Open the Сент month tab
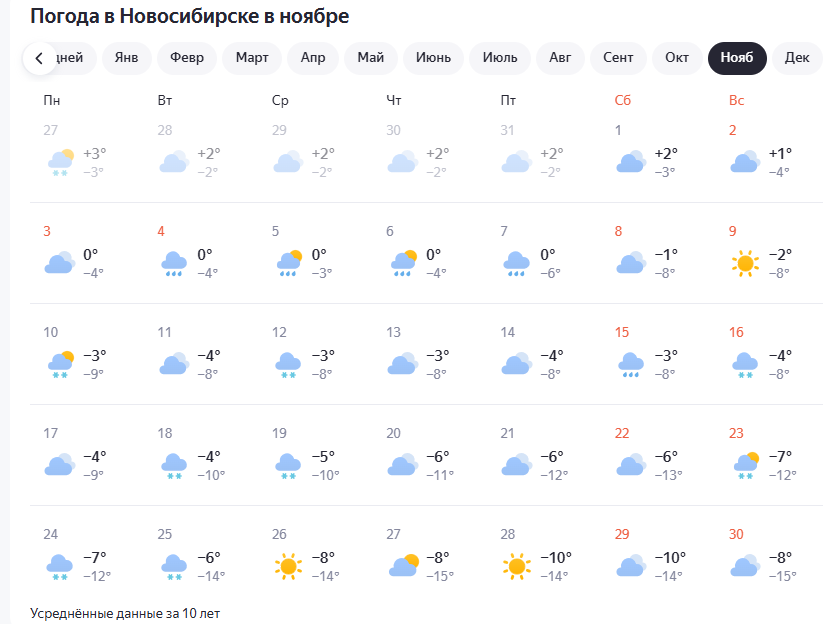This screenshot has width=833, height=624. coord(618,58)
